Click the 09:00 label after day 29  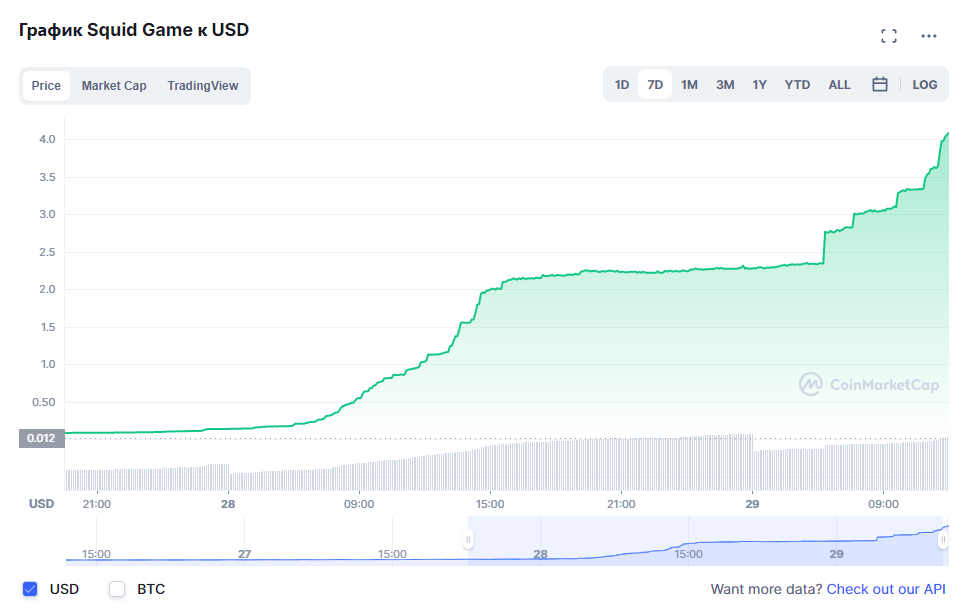pyautogui.click(x=883, y=504)
